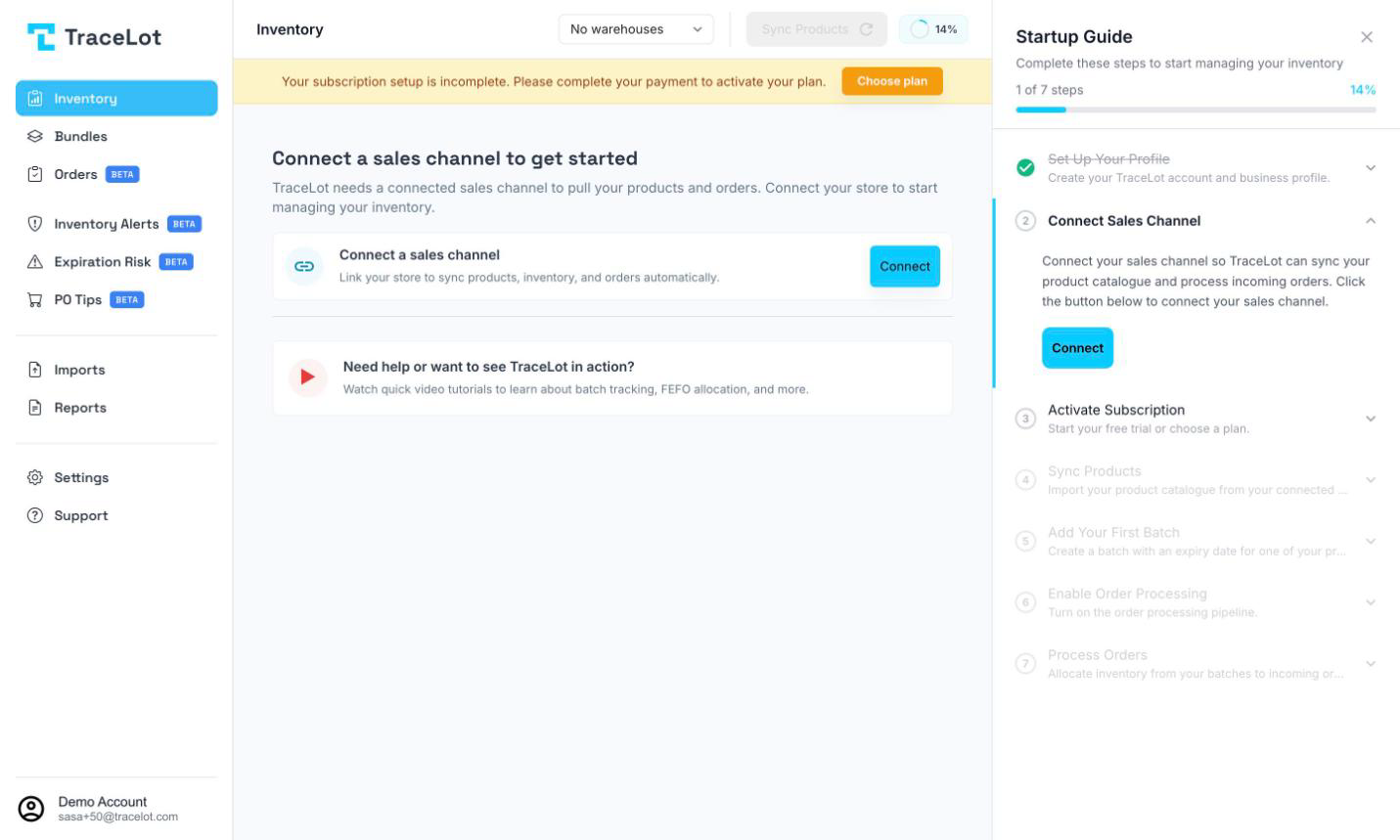Screen dimensions: 1400x840
Task: Click the Demo Account avatar icon
Action: (31, 809)
